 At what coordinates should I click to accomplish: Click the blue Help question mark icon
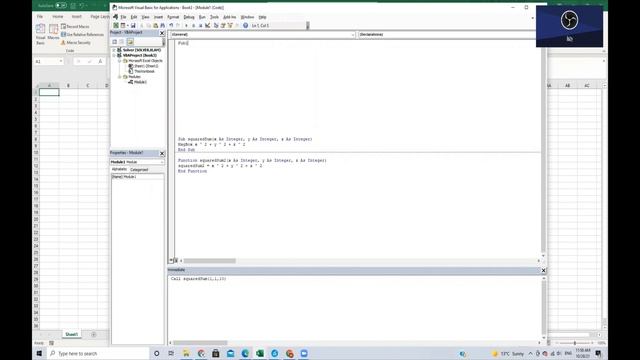pyautogui.click(x=245, y=25)
